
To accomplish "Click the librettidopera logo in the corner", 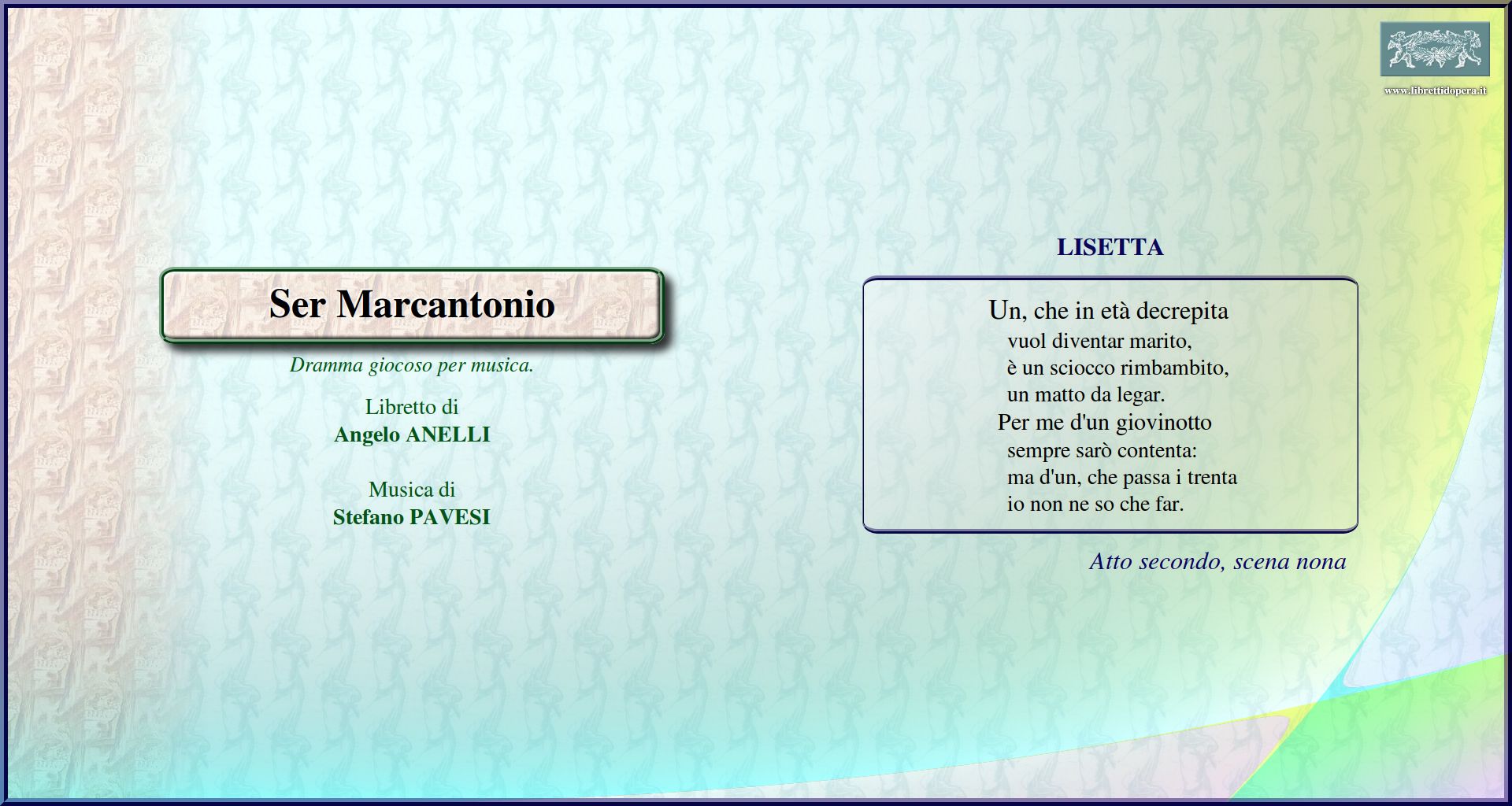I will tap(1434, 49).
